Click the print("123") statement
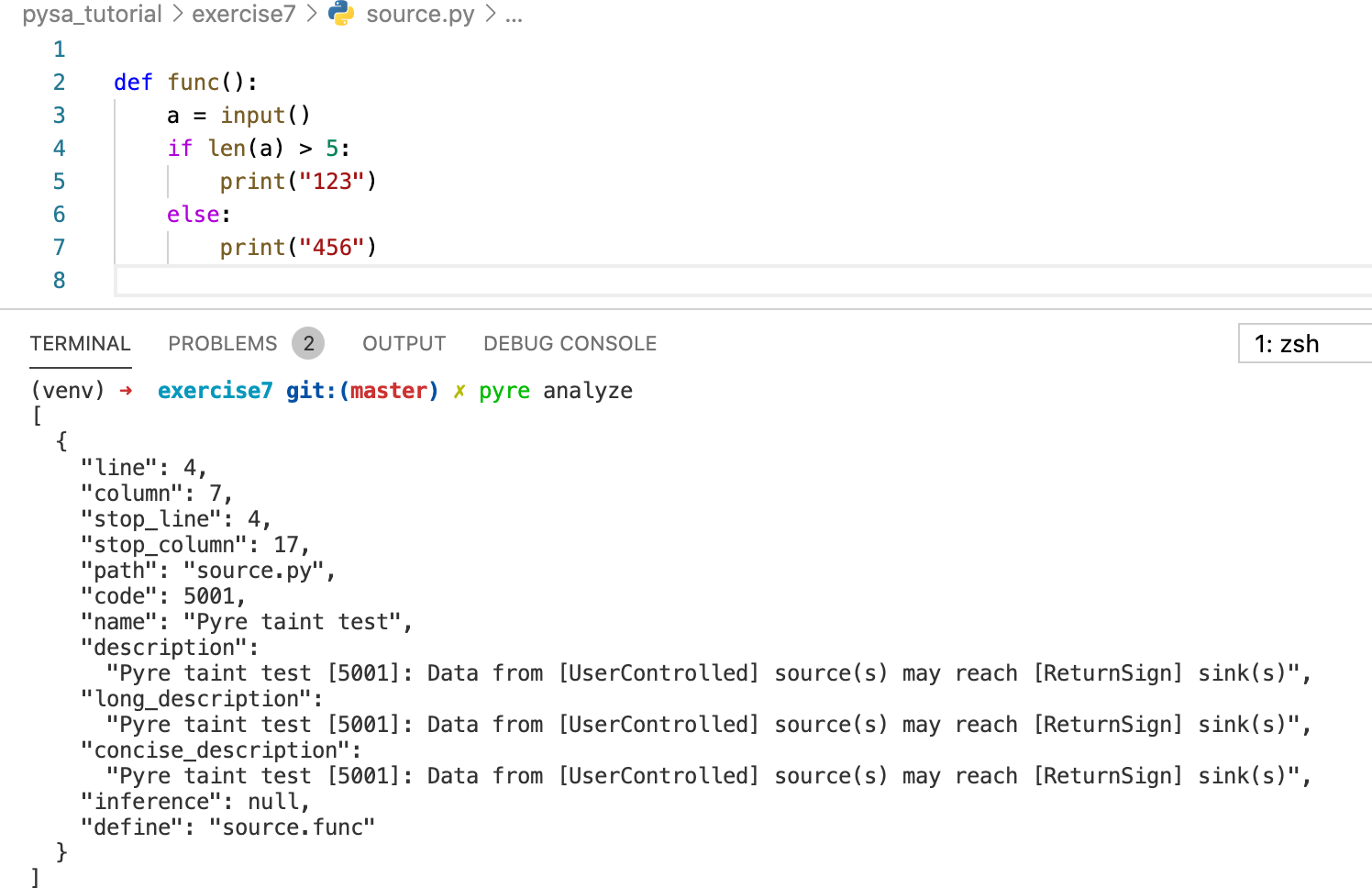 [299, 182]
